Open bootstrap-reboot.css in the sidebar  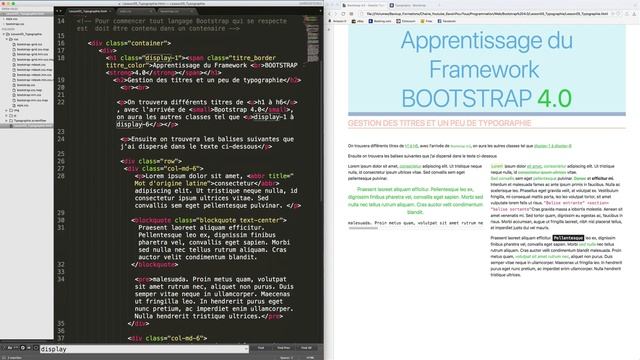coord(31,64)
